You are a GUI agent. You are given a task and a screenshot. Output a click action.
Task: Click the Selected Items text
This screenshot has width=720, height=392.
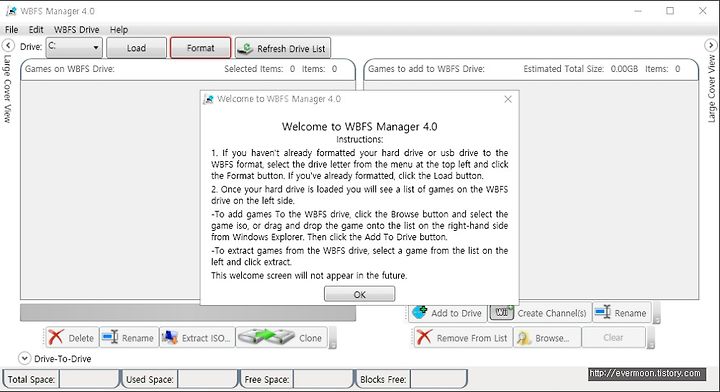(x=259, y=69)
